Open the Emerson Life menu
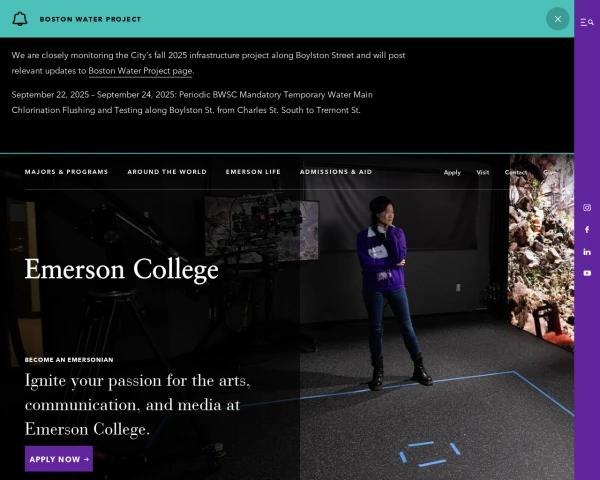The width and height of the screenshot is (600, 480). click(253, 172)
